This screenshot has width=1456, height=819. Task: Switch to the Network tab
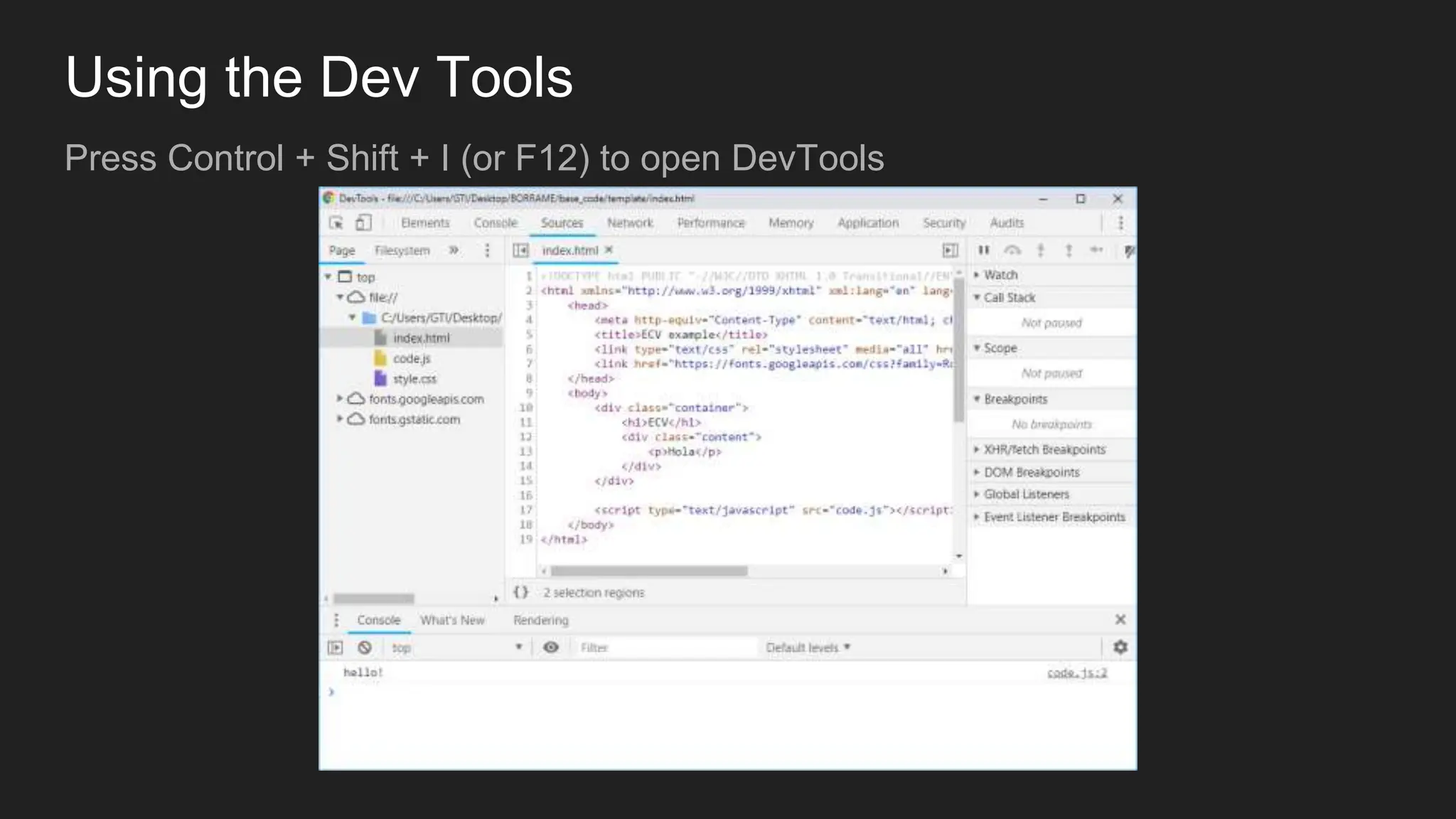[630, 223]
